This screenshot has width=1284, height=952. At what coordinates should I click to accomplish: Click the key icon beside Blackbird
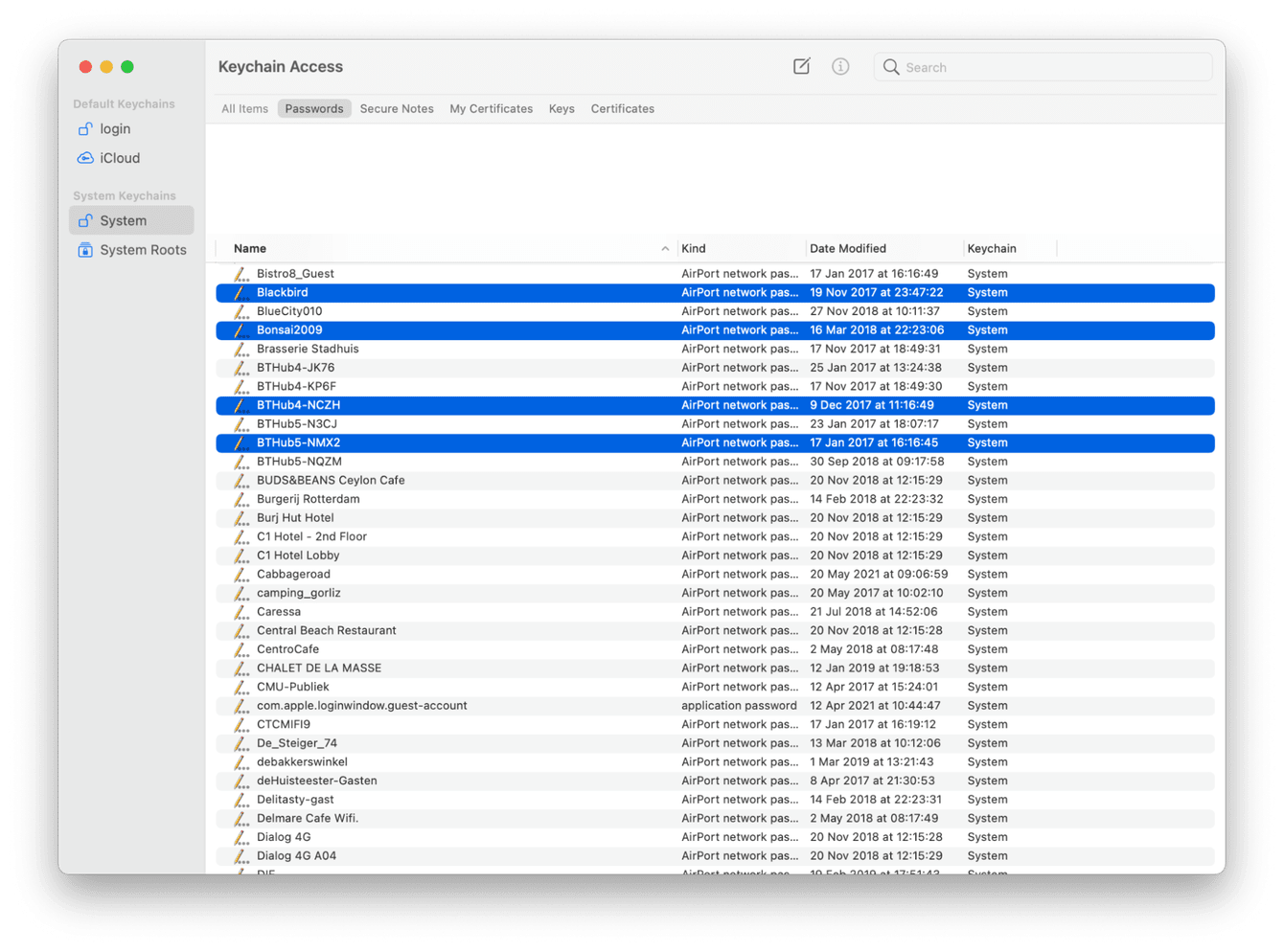click(x=240, y=292)
